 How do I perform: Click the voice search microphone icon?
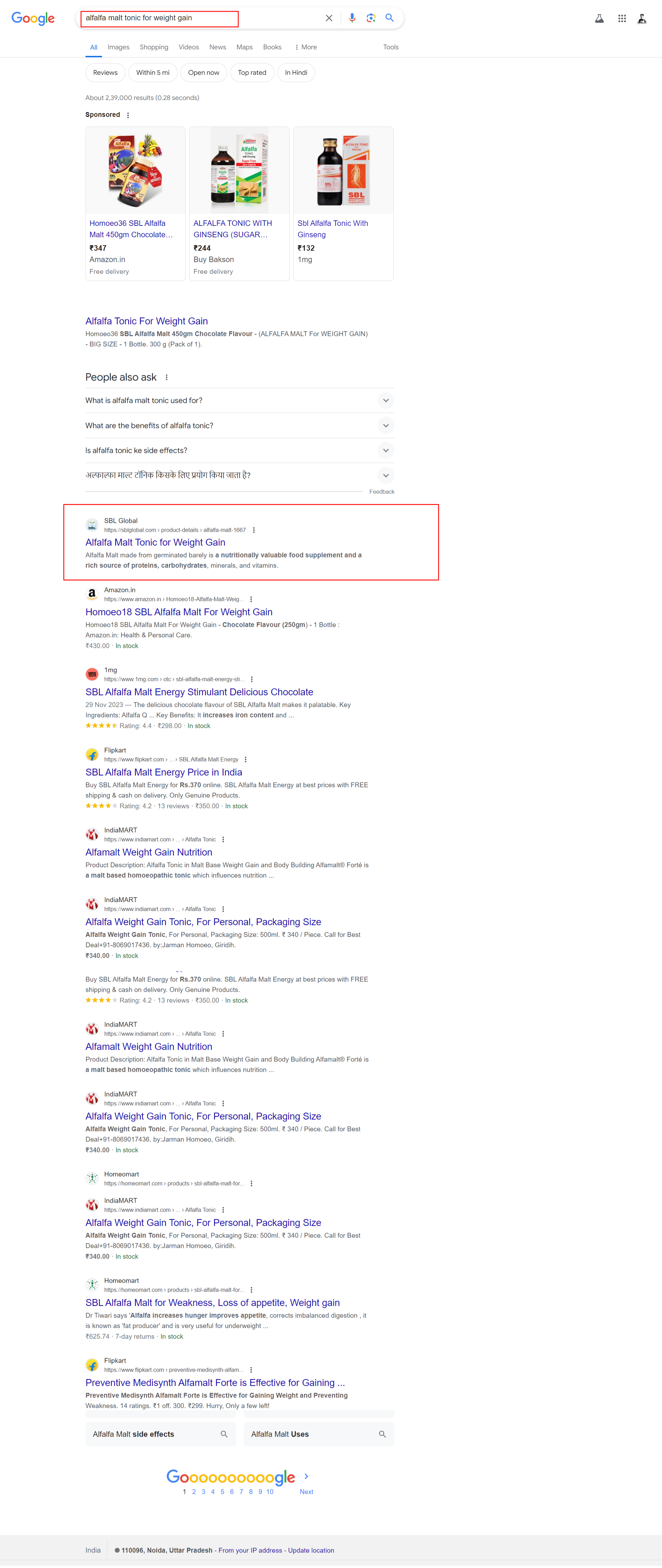coord(352,18)
